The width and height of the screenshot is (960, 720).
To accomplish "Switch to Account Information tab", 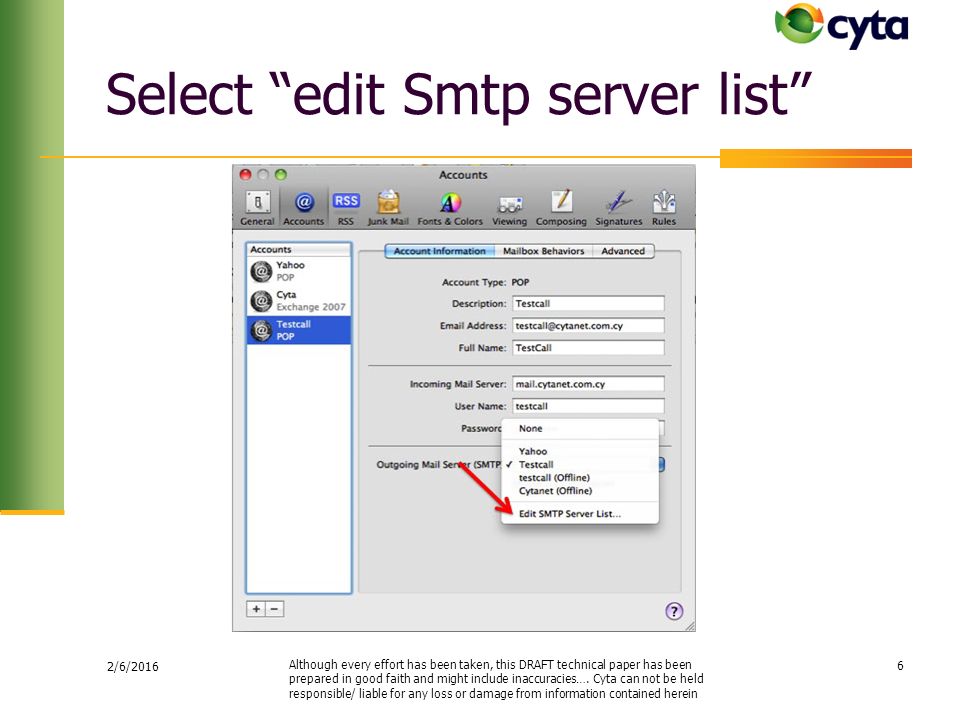I will [440, 251].
